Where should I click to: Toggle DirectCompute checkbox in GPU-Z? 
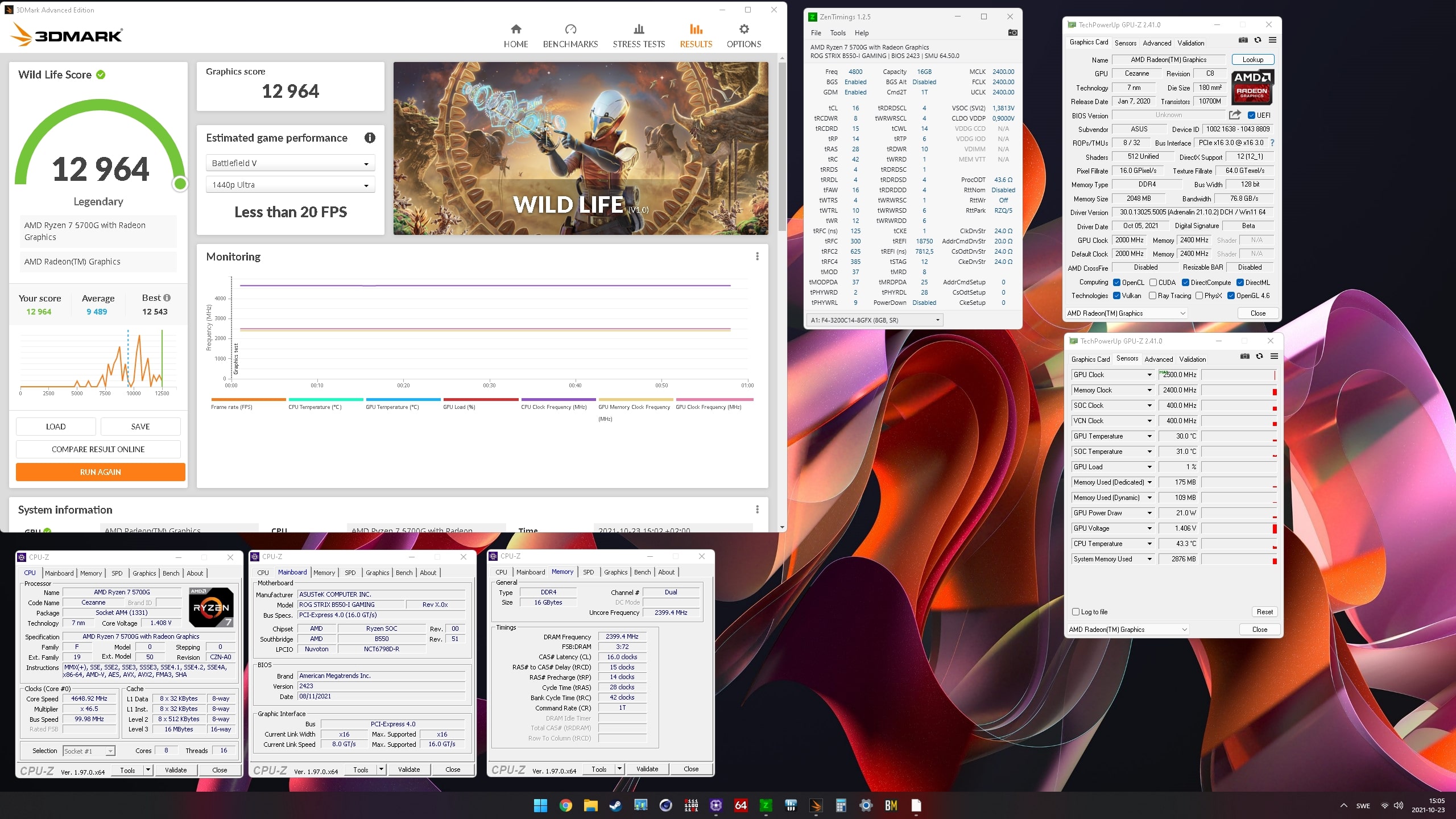(x=1185, y=283)
